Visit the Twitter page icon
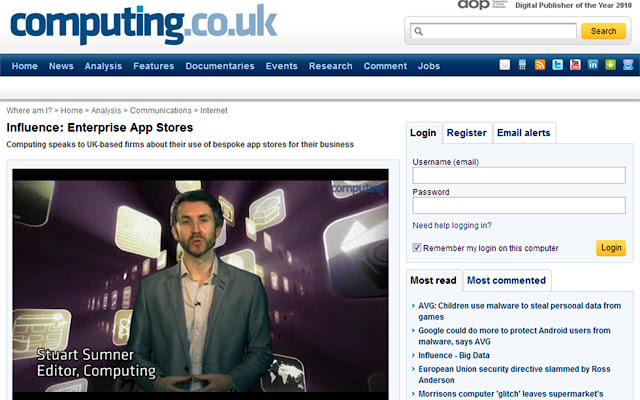 tap(557, 65)
